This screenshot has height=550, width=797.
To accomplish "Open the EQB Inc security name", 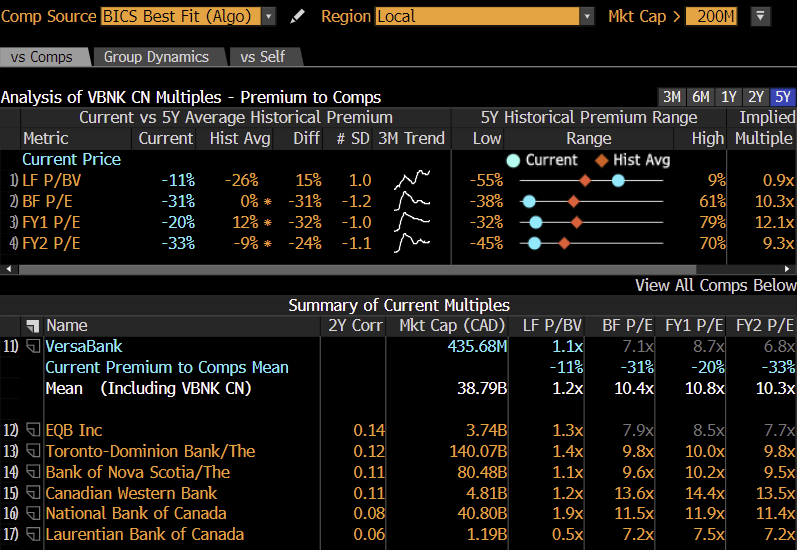I will 74,431.
